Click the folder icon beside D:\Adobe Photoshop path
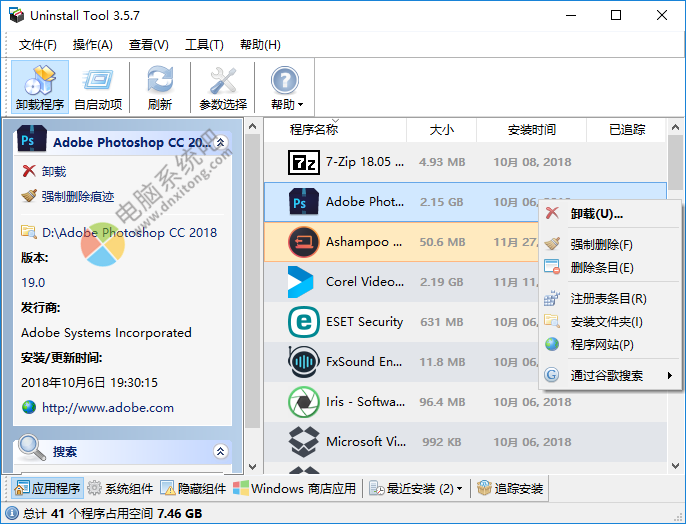 coord(29,232)
